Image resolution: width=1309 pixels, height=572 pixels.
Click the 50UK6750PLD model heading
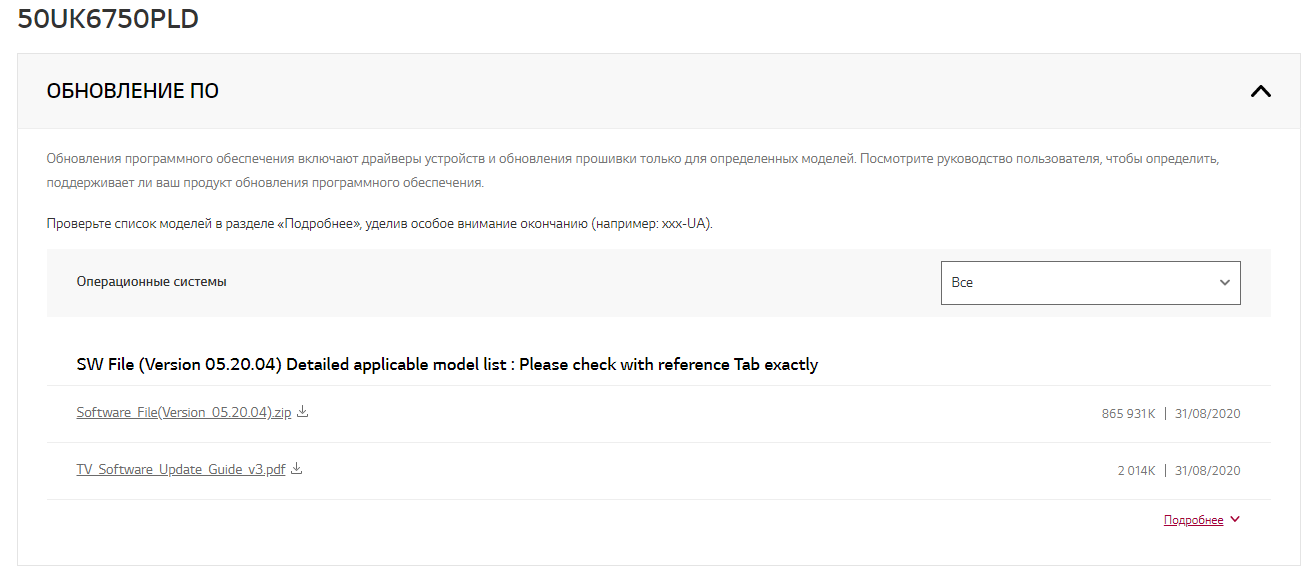click(108, 19)
